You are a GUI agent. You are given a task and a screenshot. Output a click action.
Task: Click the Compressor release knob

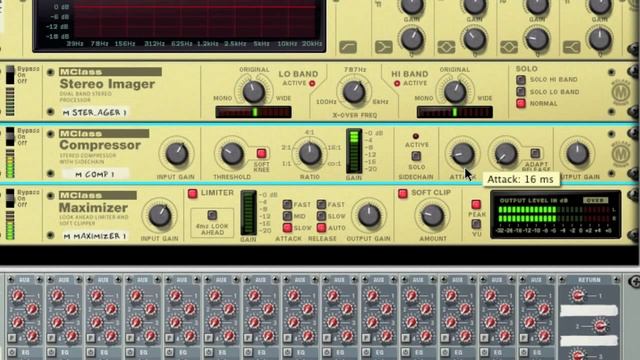506,154
